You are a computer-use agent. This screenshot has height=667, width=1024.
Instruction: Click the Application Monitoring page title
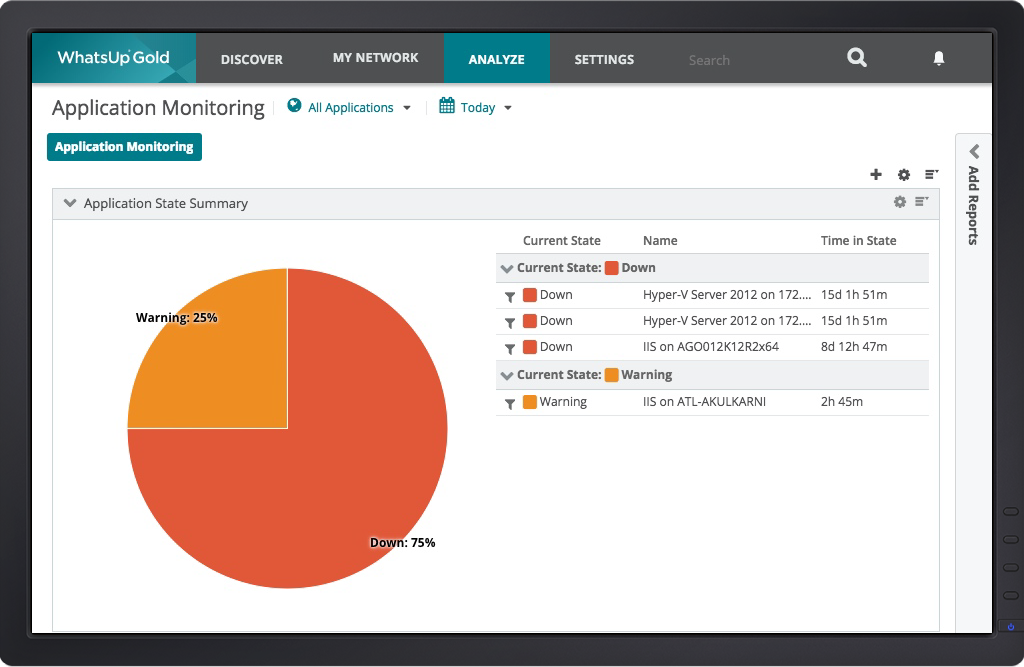pyautogui.click(x=158, y=108)
